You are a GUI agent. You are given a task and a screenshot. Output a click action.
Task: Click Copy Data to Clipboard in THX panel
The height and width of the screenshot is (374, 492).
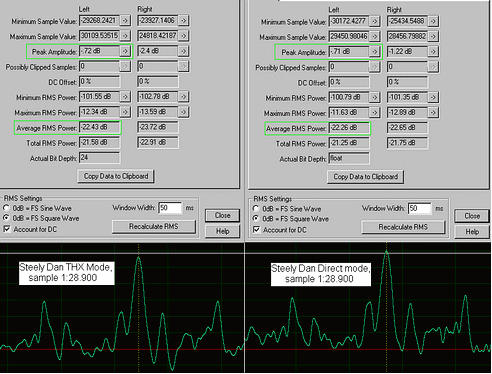(116, 176)
